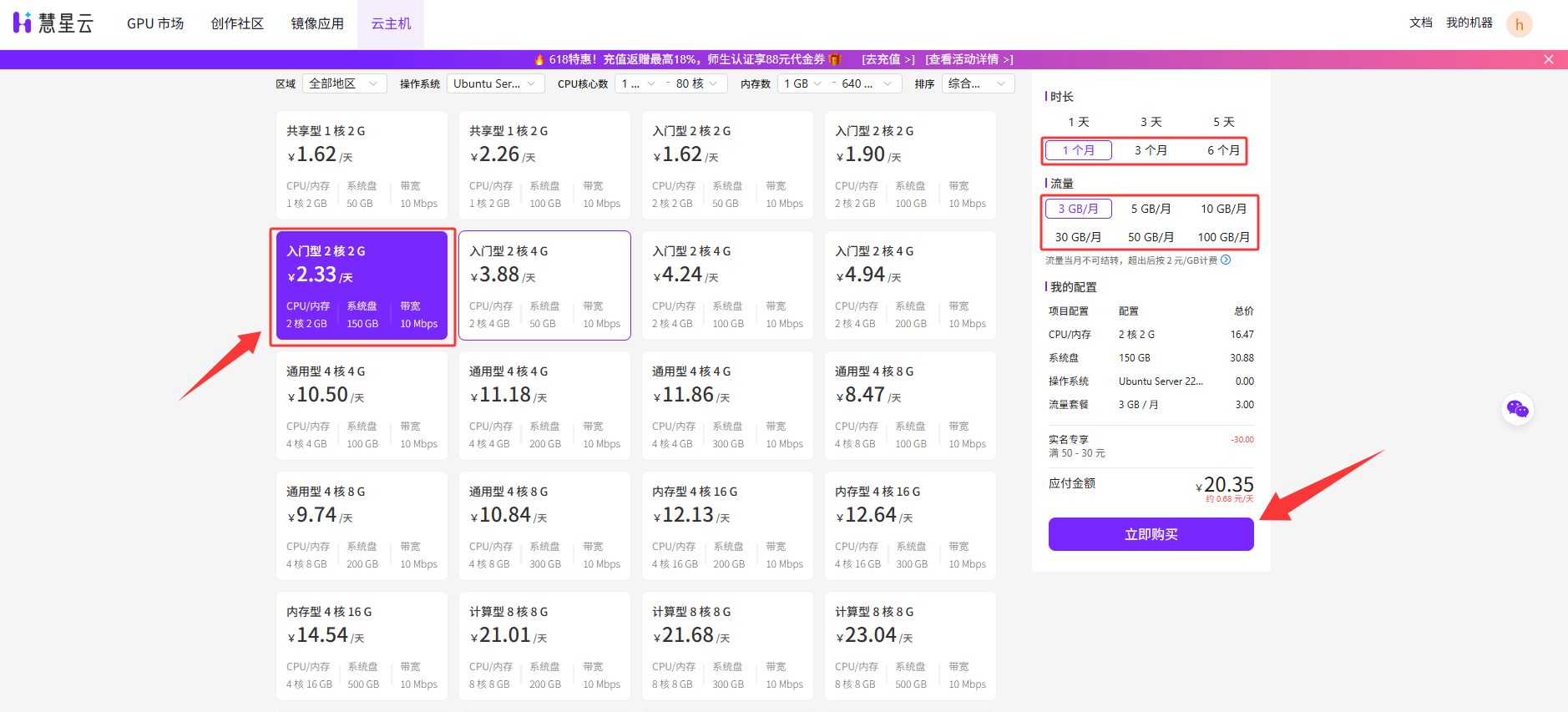Switch to the GPU 市场 tab

[155, 24]
